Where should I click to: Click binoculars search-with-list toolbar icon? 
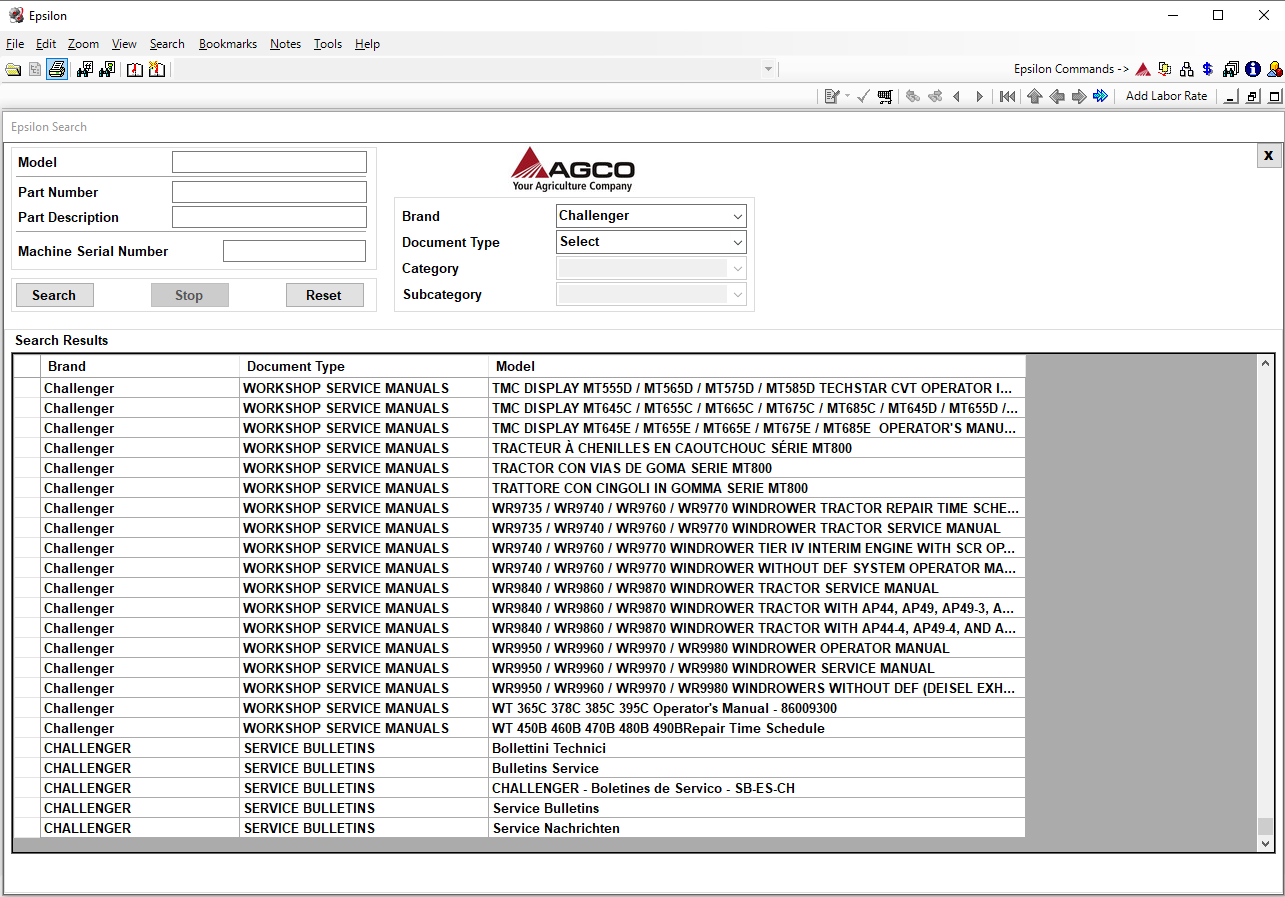tap(107, 69)
